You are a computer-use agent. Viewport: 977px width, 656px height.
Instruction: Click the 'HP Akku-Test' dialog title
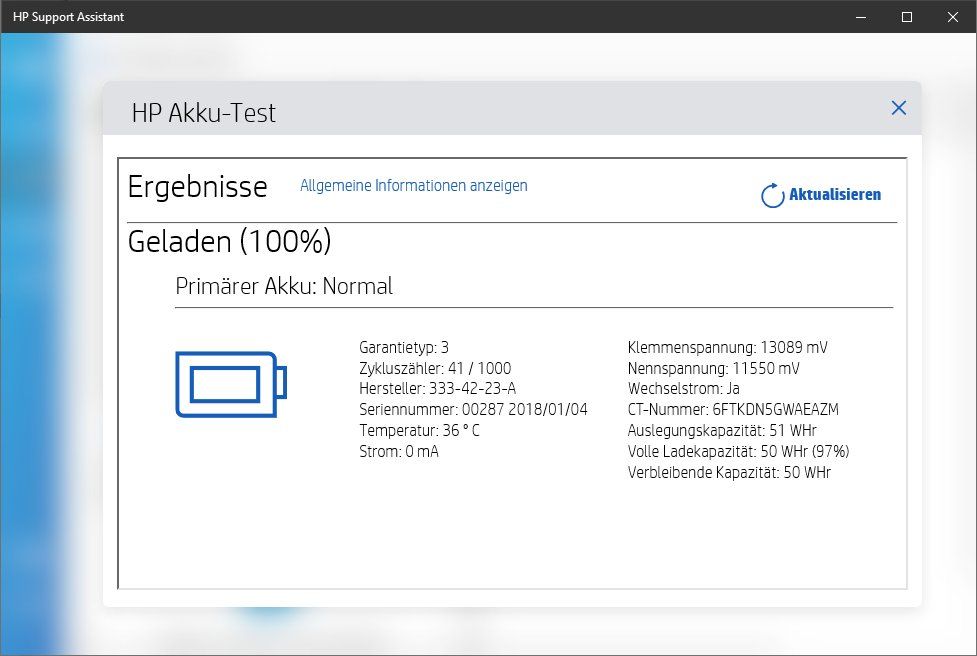point(204,113)
